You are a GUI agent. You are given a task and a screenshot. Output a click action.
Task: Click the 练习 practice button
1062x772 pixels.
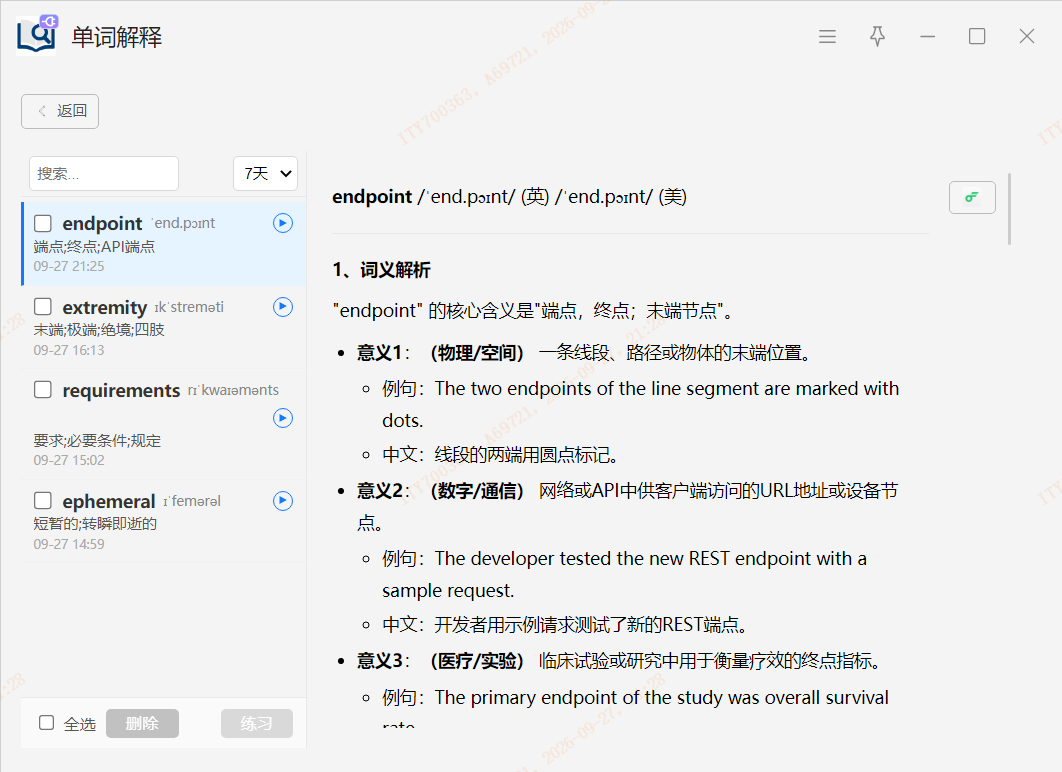[x=257, y=723]
